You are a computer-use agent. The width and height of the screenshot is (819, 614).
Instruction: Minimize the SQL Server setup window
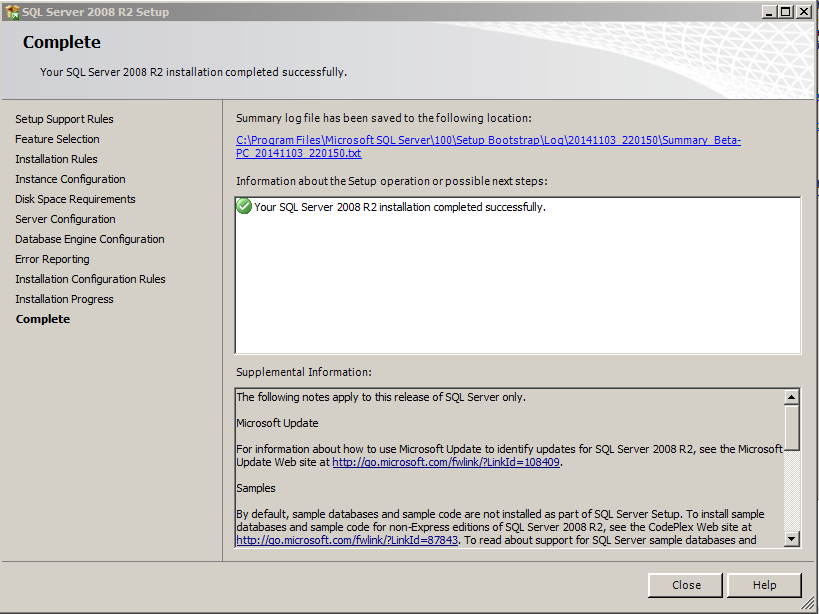pyautogui.click(x=768, y=11)
